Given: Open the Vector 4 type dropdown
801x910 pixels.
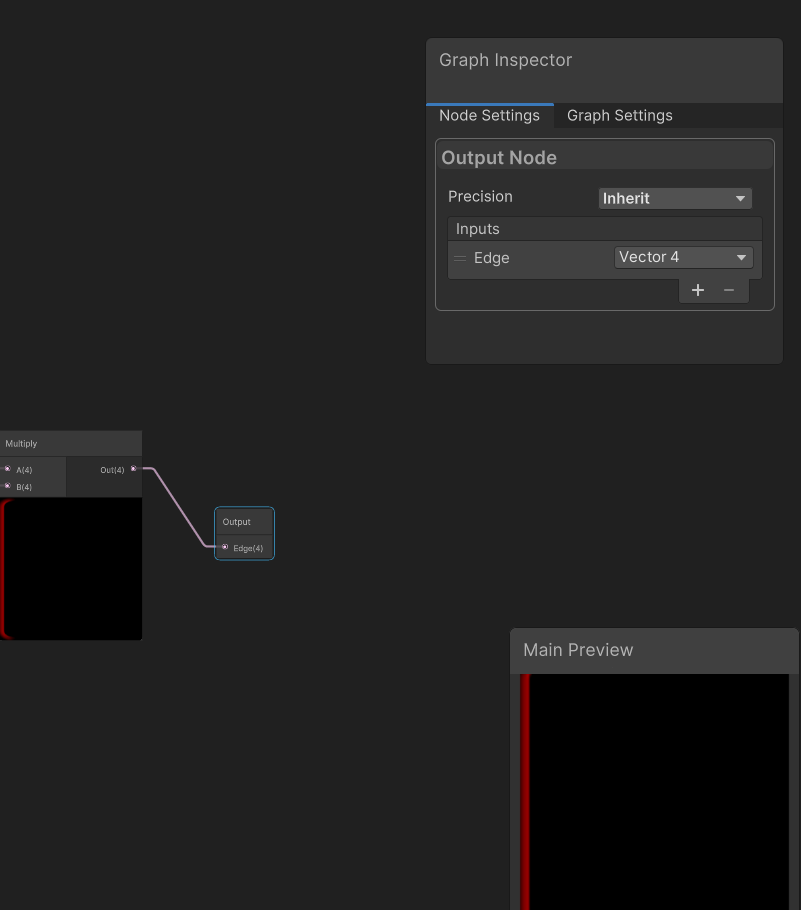Looking at the screenshot, I should [x=683, y=257].
